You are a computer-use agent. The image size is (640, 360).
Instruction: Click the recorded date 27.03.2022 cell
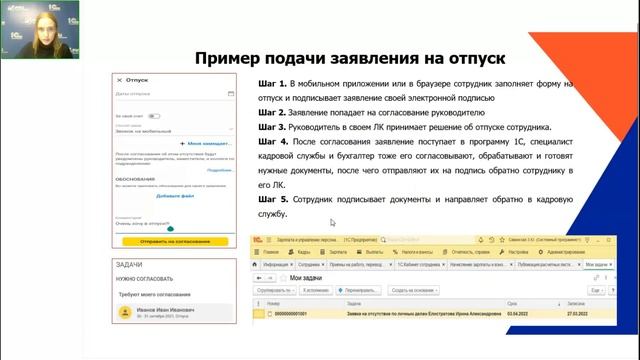coord(578,314)
